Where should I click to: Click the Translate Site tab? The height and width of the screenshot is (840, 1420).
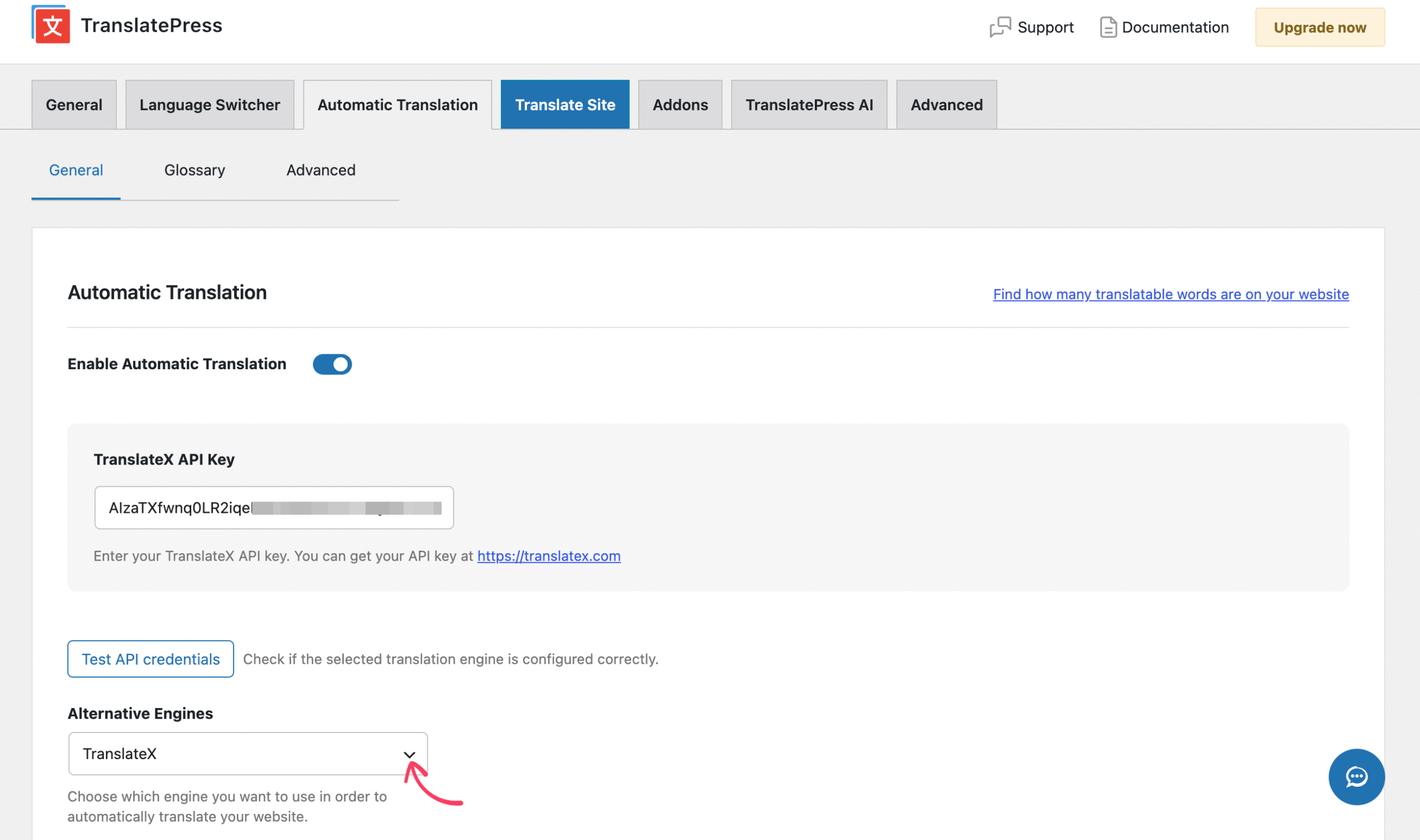[x=565, y=105]
